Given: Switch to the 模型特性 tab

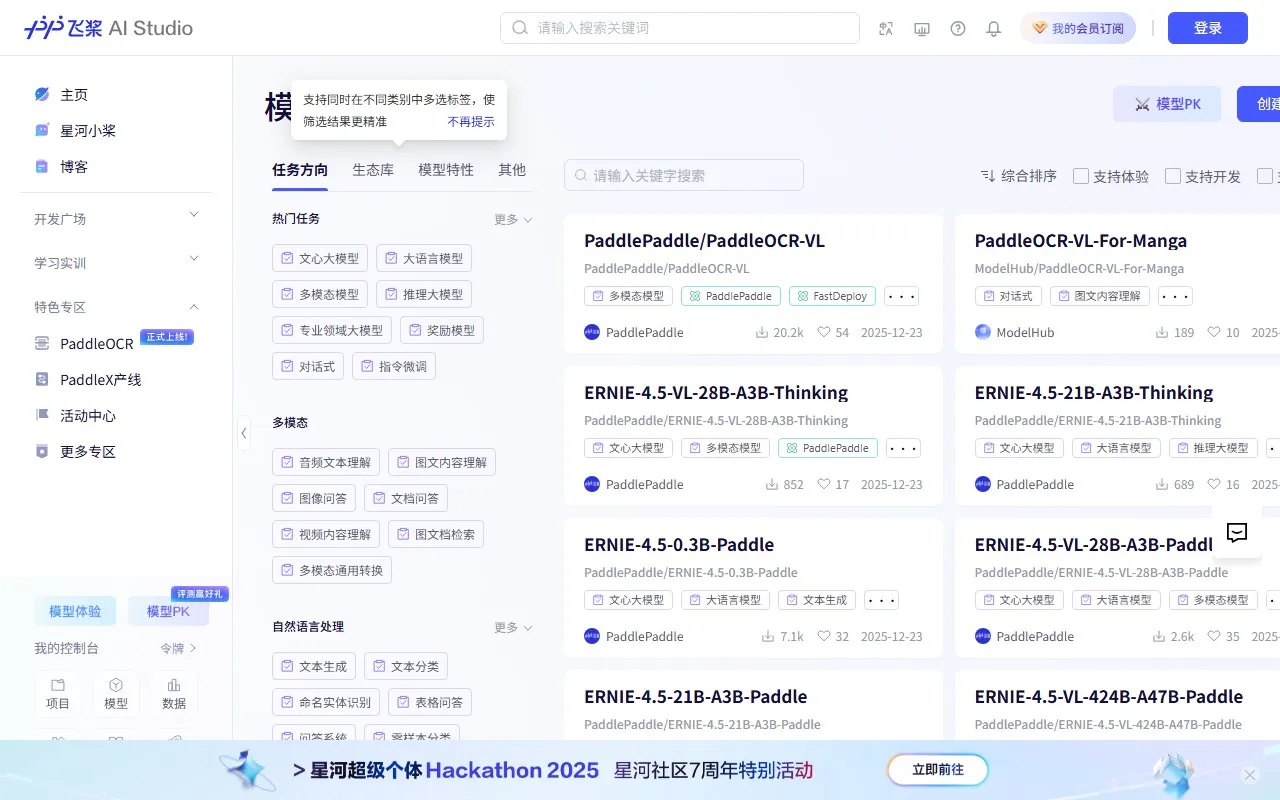Looking at the screenshot, I should [445, 170].
